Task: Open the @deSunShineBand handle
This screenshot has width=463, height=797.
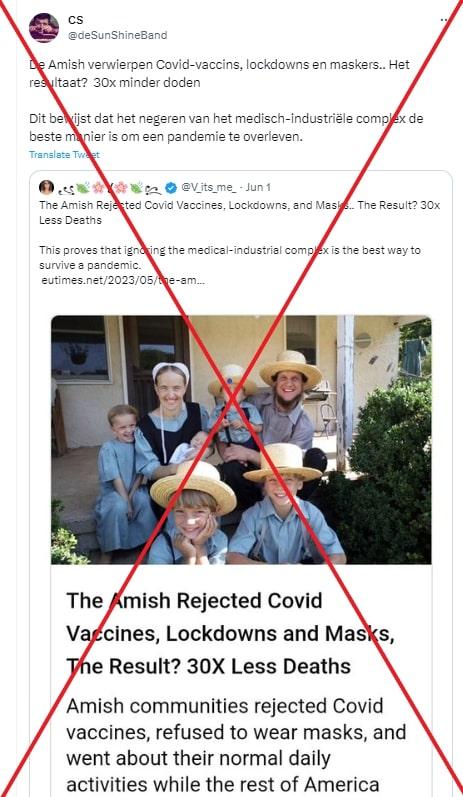Action: click(x=117, y=35)
